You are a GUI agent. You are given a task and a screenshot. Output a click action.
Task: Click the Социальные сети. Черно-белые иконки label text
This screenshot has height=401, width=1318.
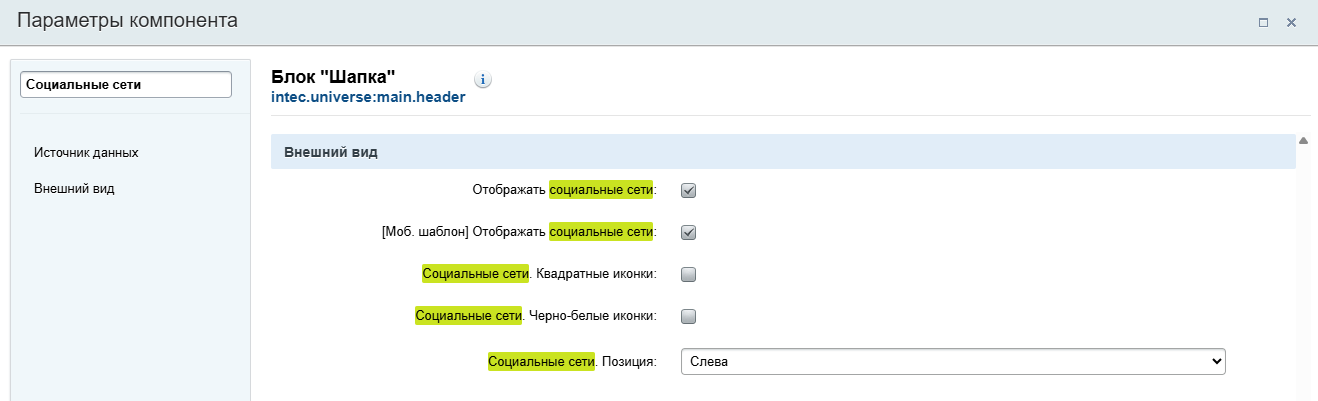tap(535, 316)
